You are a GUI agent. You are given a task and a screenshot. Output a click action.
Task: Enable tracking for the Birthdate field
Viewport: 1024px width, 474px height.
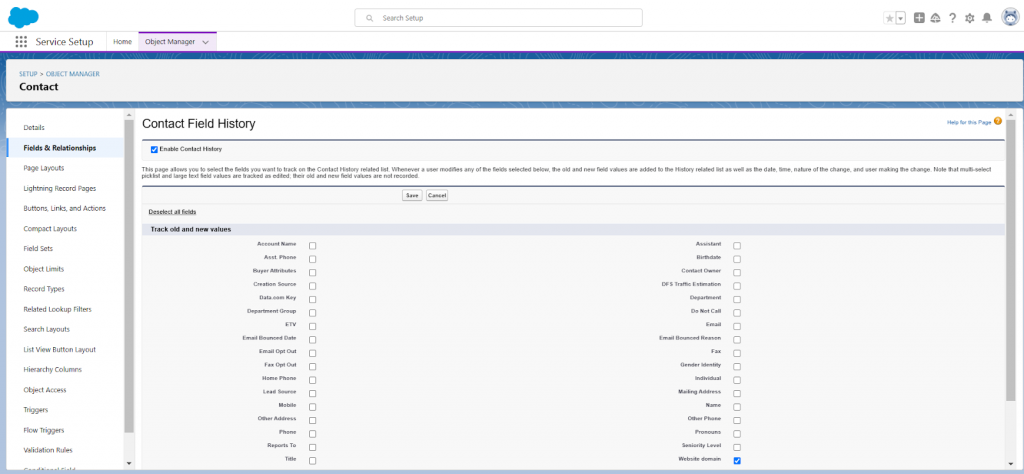(737, 258)
